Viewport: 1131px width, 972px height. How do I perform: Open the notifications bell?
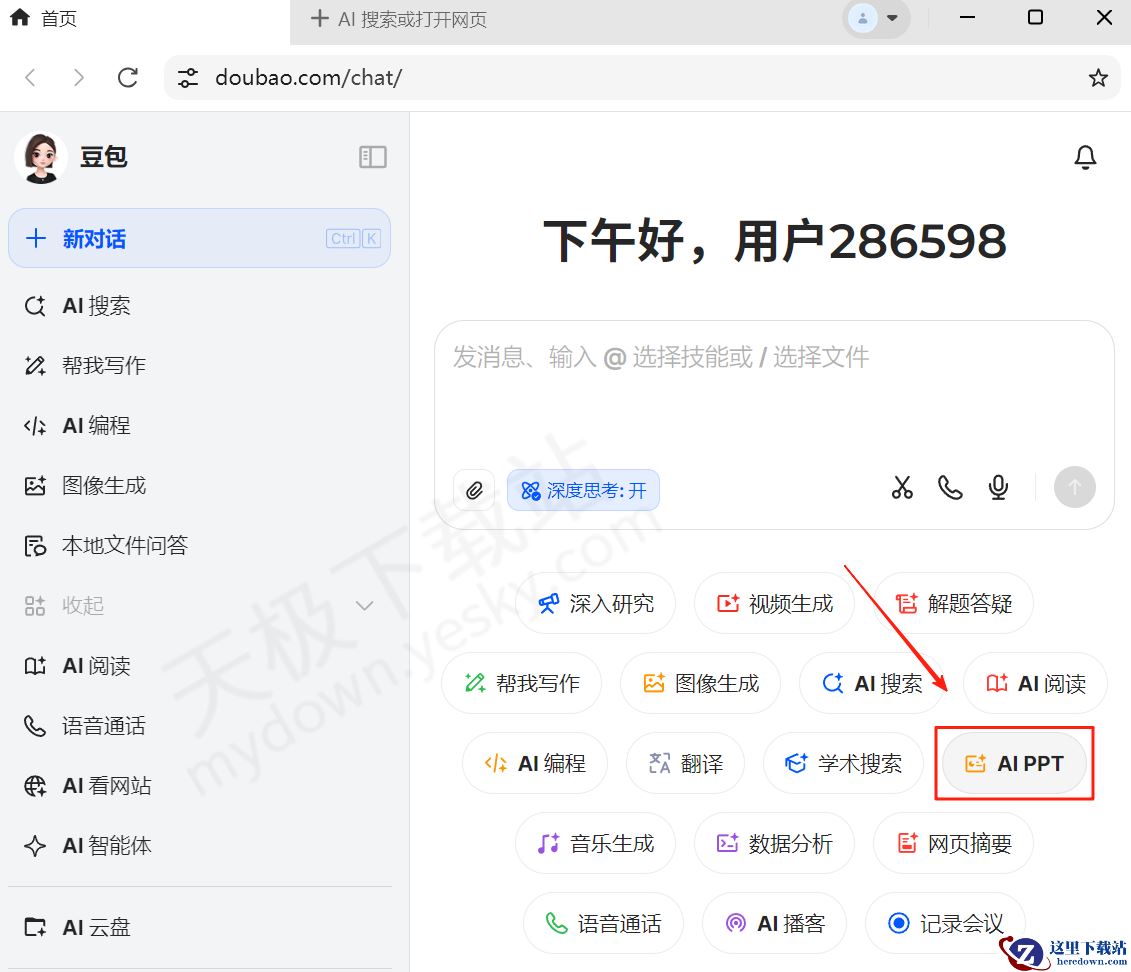click(x=1085, y=157)
